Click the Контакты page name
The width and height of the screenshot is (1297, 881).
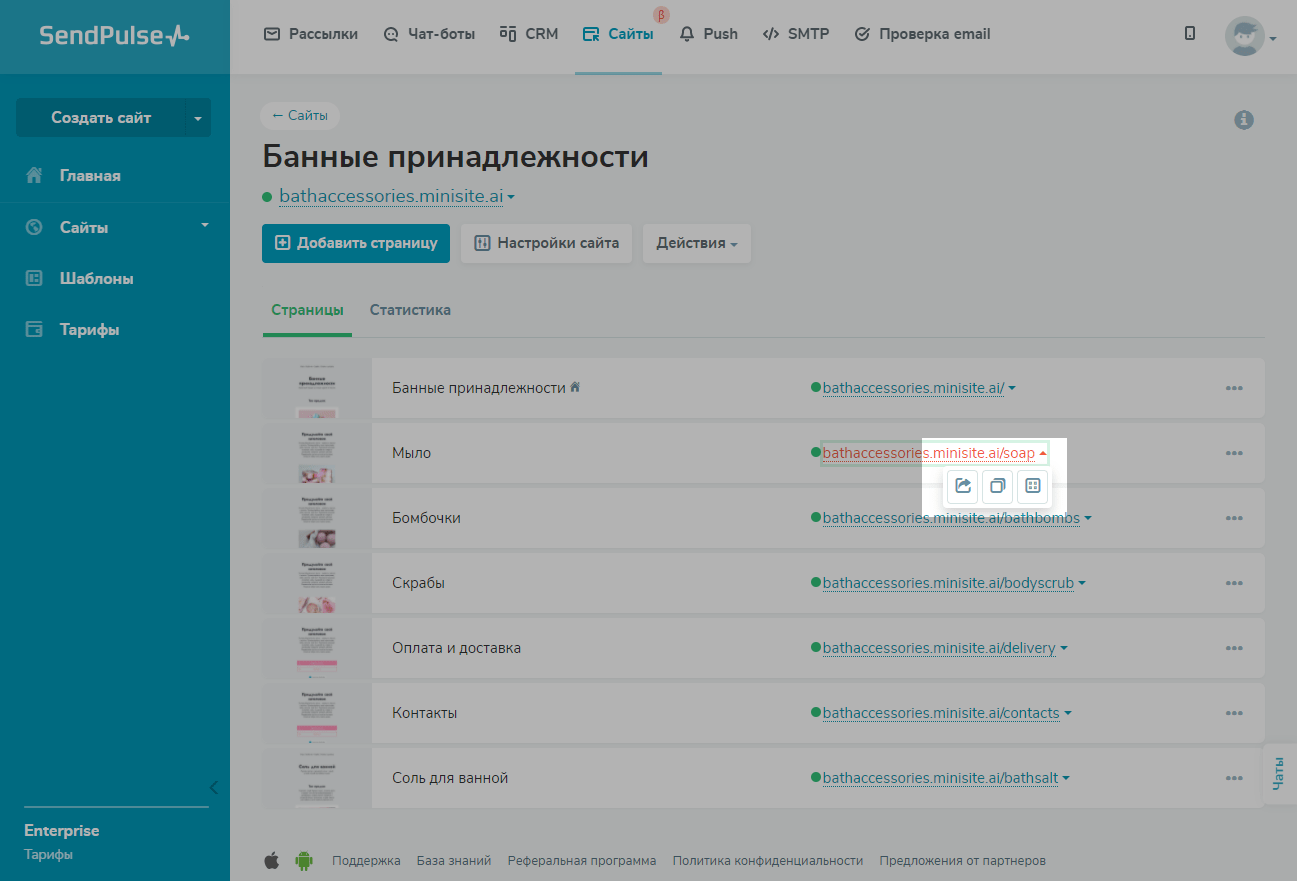point(425,713)
